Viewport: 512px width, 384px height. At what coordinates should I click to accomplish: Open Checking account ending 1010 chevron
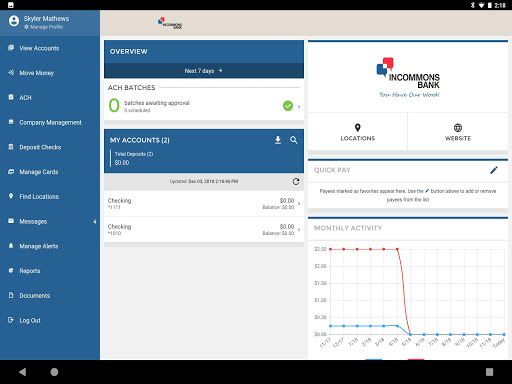pyautogui.click(x=299, y=229)
